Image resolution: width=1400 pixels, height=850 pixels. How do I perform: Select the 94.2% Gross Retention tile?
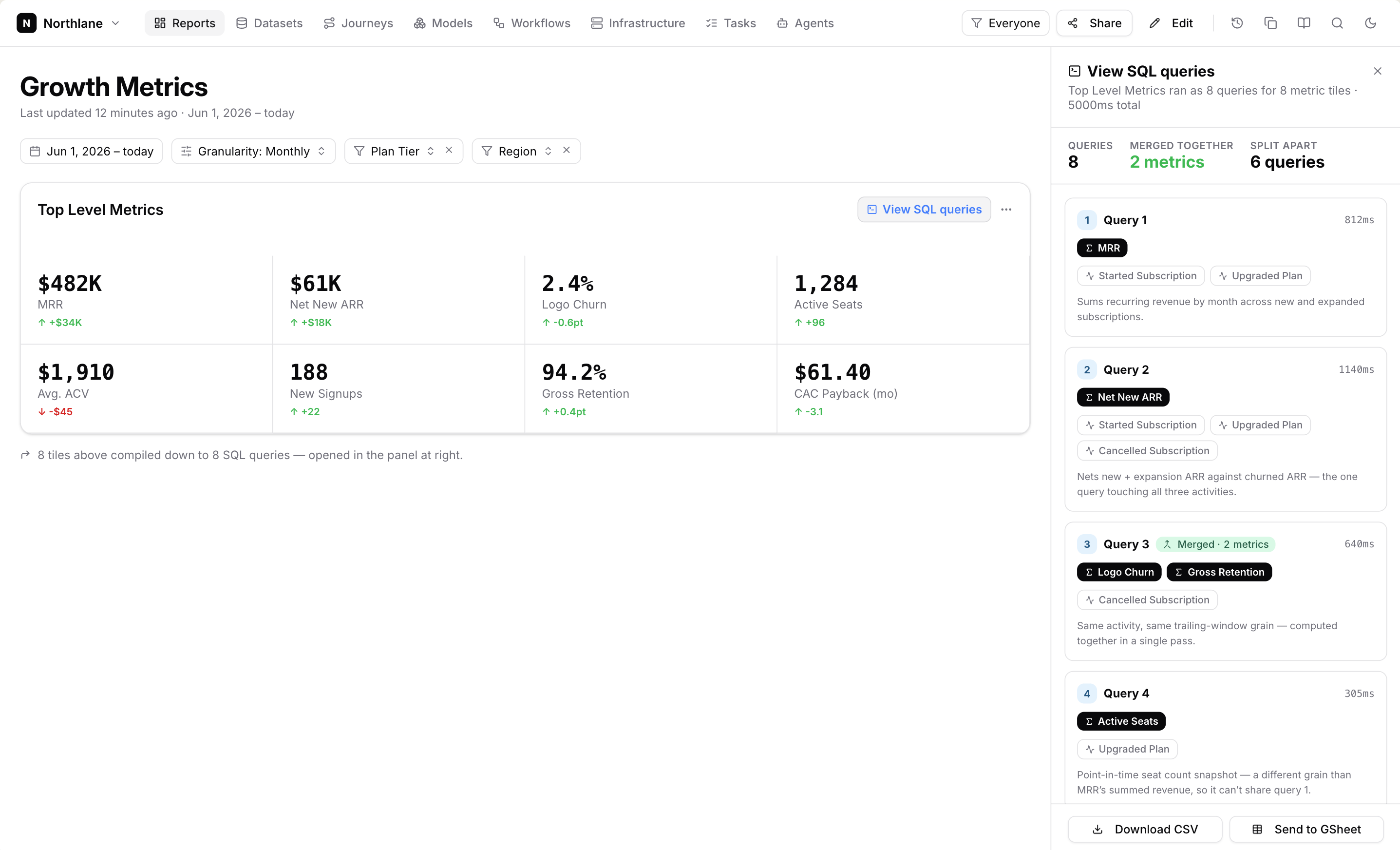coord(651,389)
